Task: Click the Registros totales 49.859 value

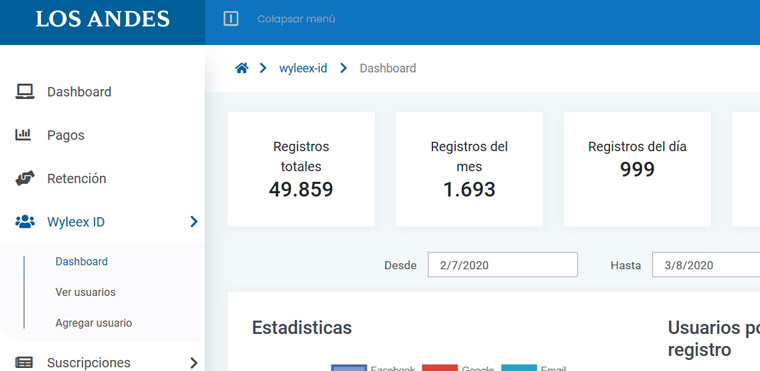Action: (x=301, y=190)
